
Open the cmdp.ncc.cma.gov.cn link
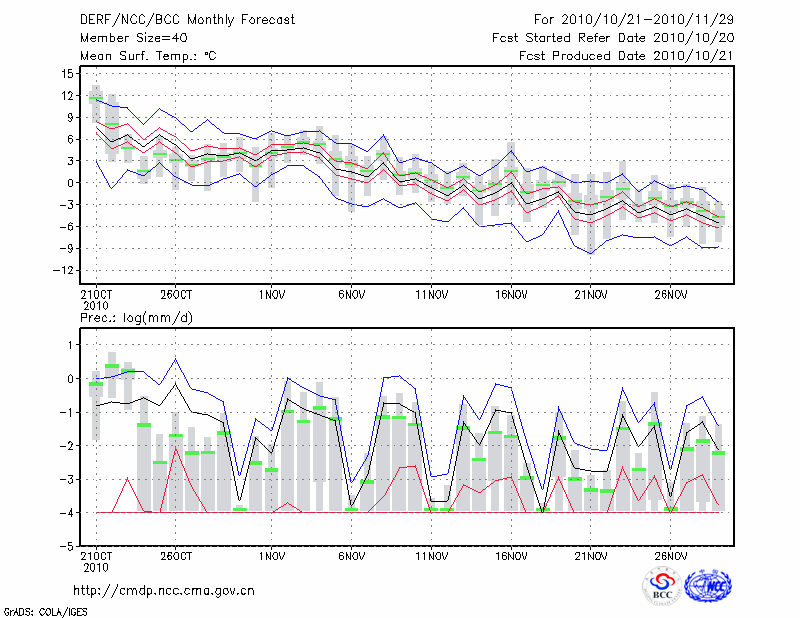(164, 590)
